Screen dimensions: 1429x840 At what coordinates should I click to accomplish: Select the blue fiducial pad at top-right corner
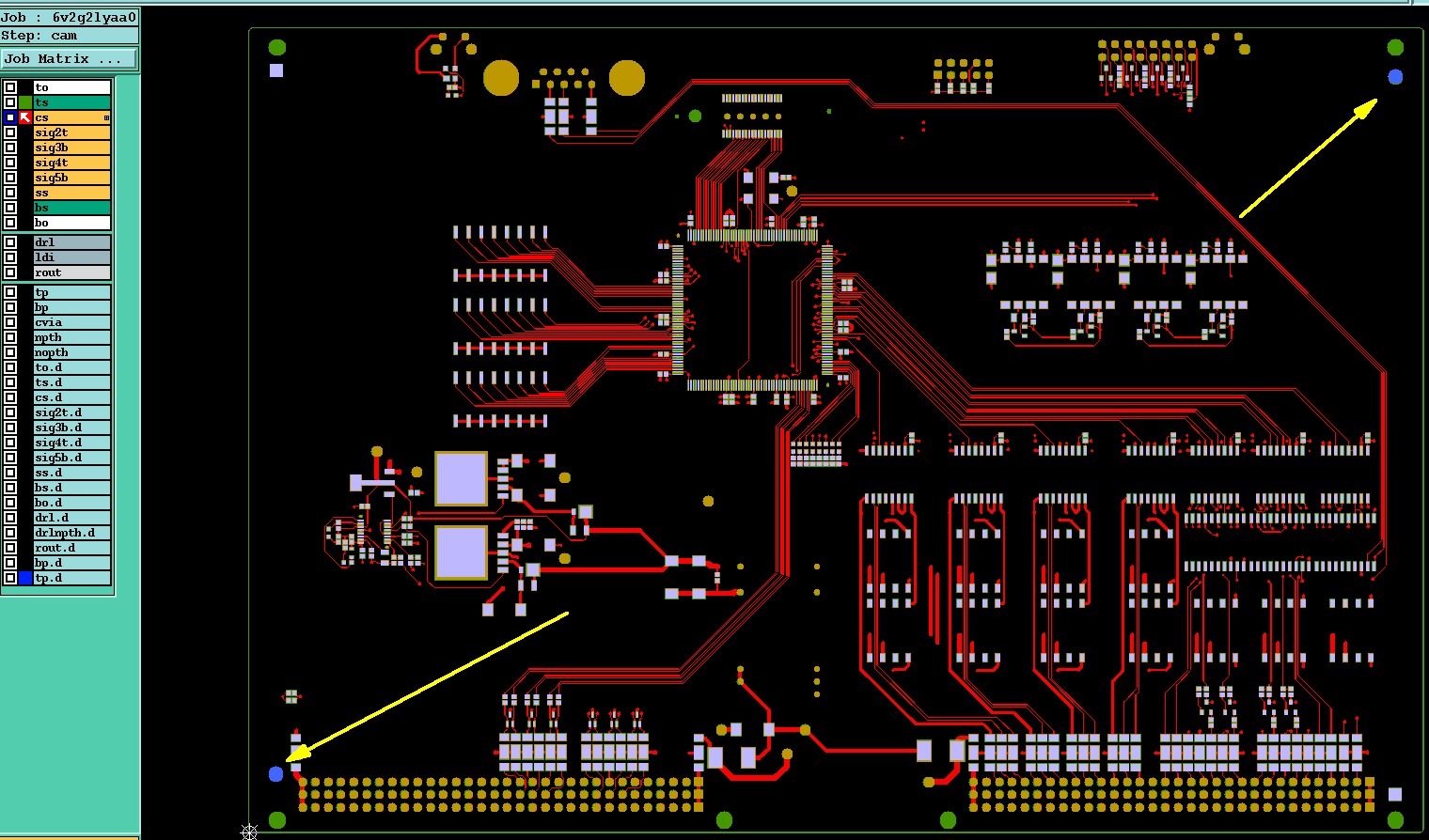click(x=1395, y=77)
